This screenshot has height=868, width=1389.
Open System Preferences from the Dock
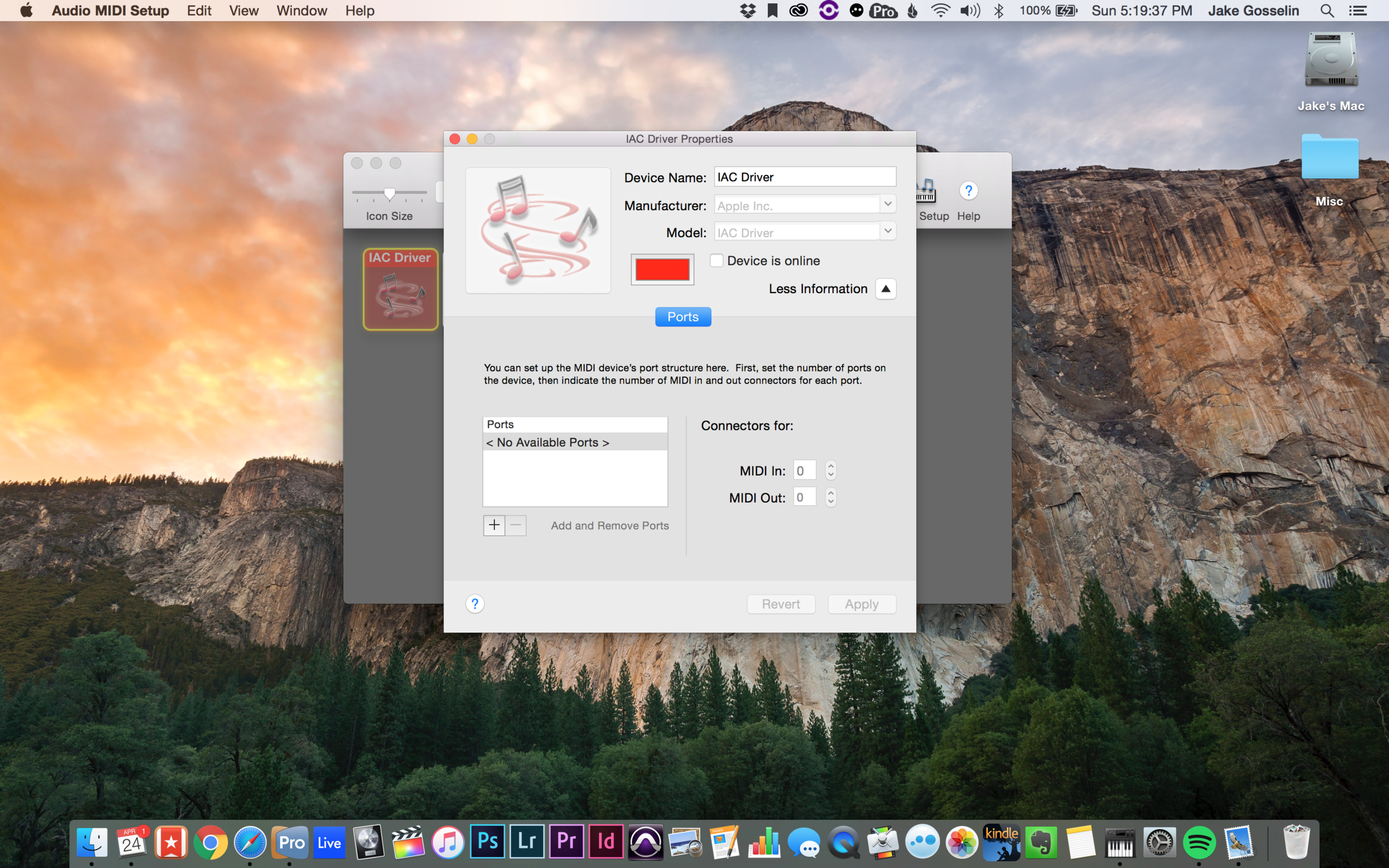point(1160,842)
